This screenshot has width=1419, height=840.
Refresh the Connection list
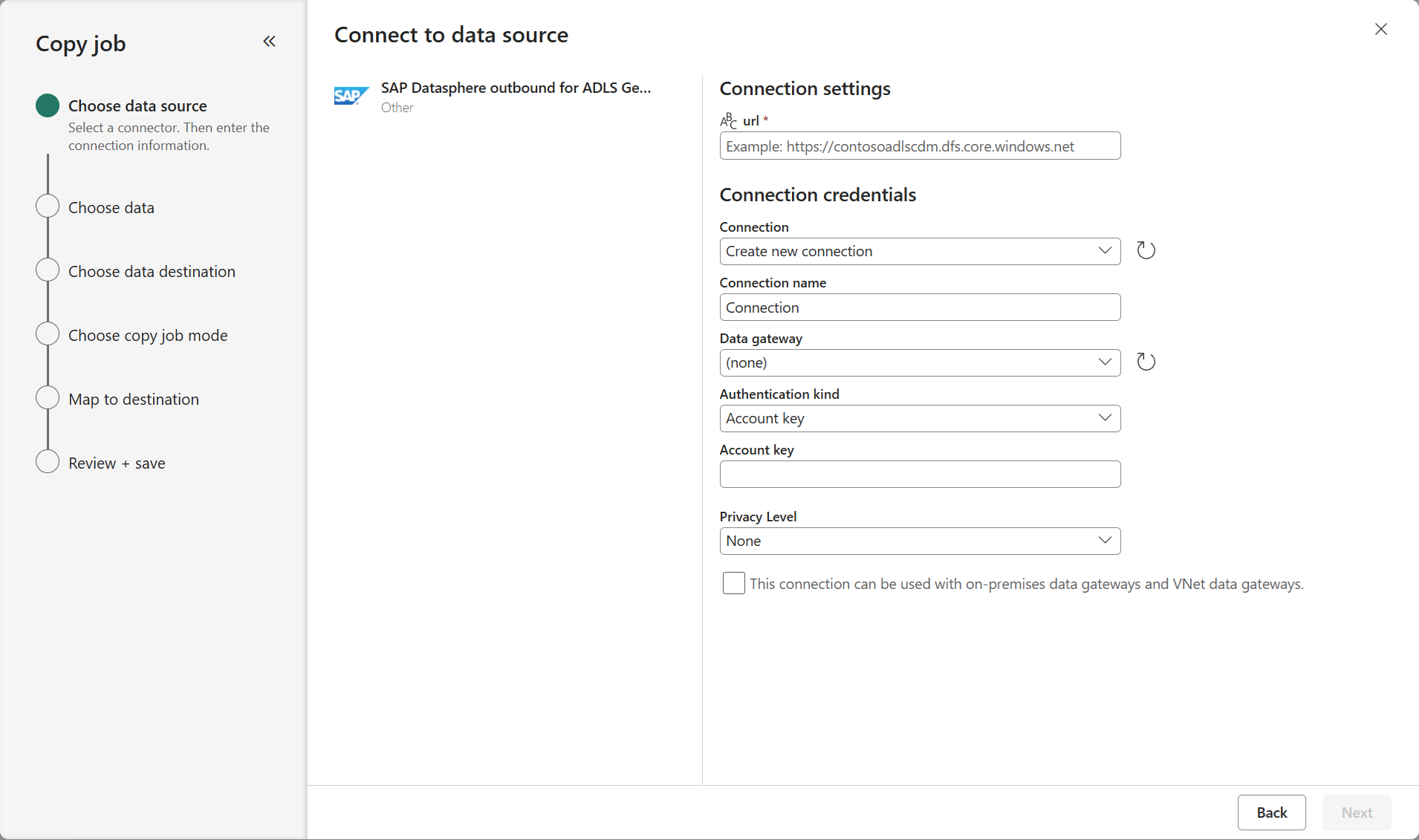(x=1146, y=251)
